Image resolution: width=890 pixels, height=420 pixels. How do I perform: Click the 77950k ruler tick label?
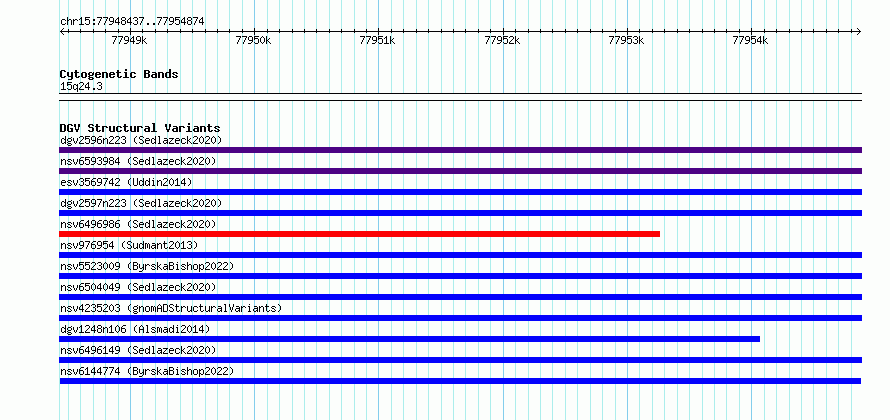[254, 40]
